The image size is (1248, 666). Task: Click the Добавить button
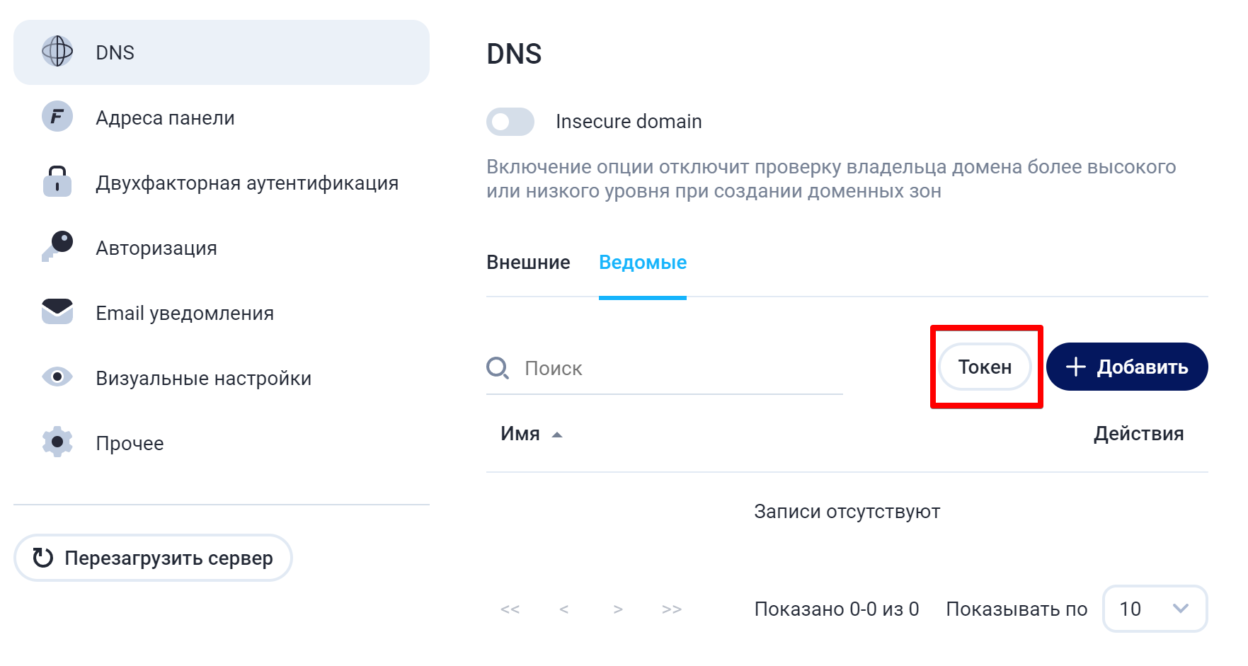point(1127,367)
